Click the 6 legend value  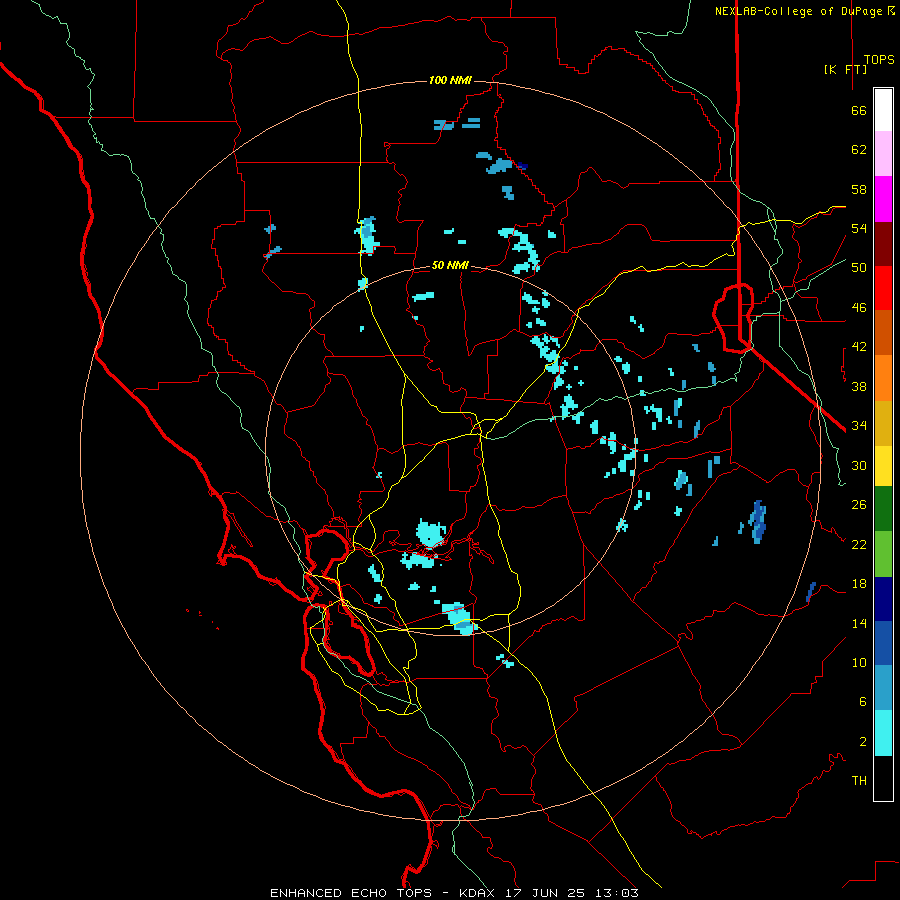point(863,702)
